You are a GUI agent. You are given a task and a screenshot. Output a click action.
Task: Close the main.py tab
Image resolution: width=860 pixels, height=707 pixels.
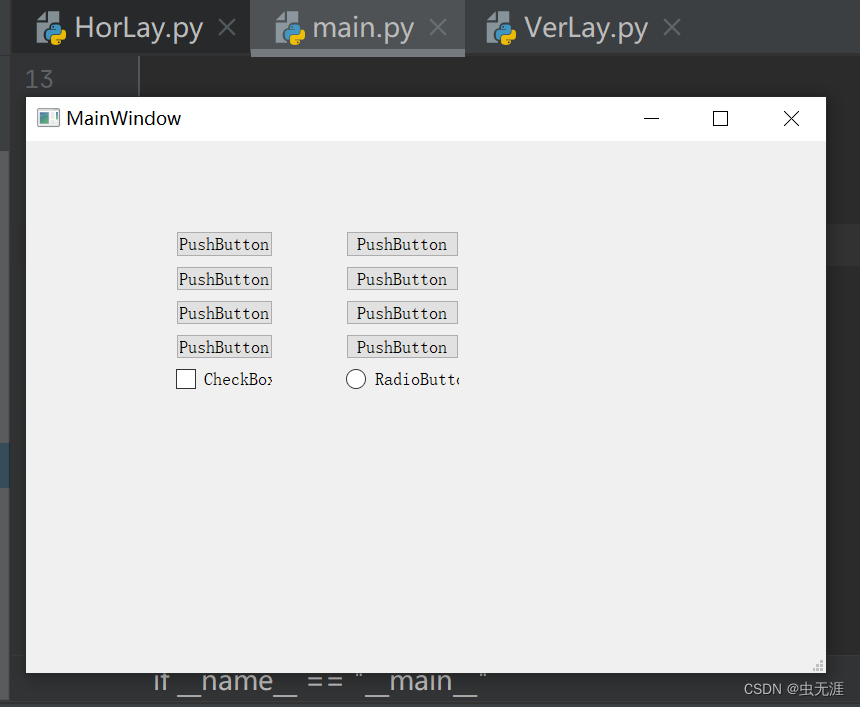pos(438,27)
